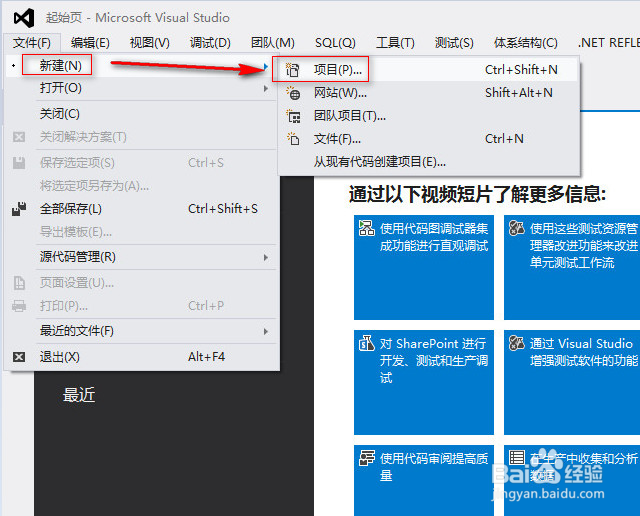Click the Team Project icon
Image resolution: width=640 pixels, height=516 pixels.
pyautogui.click(x=293, y=116)
